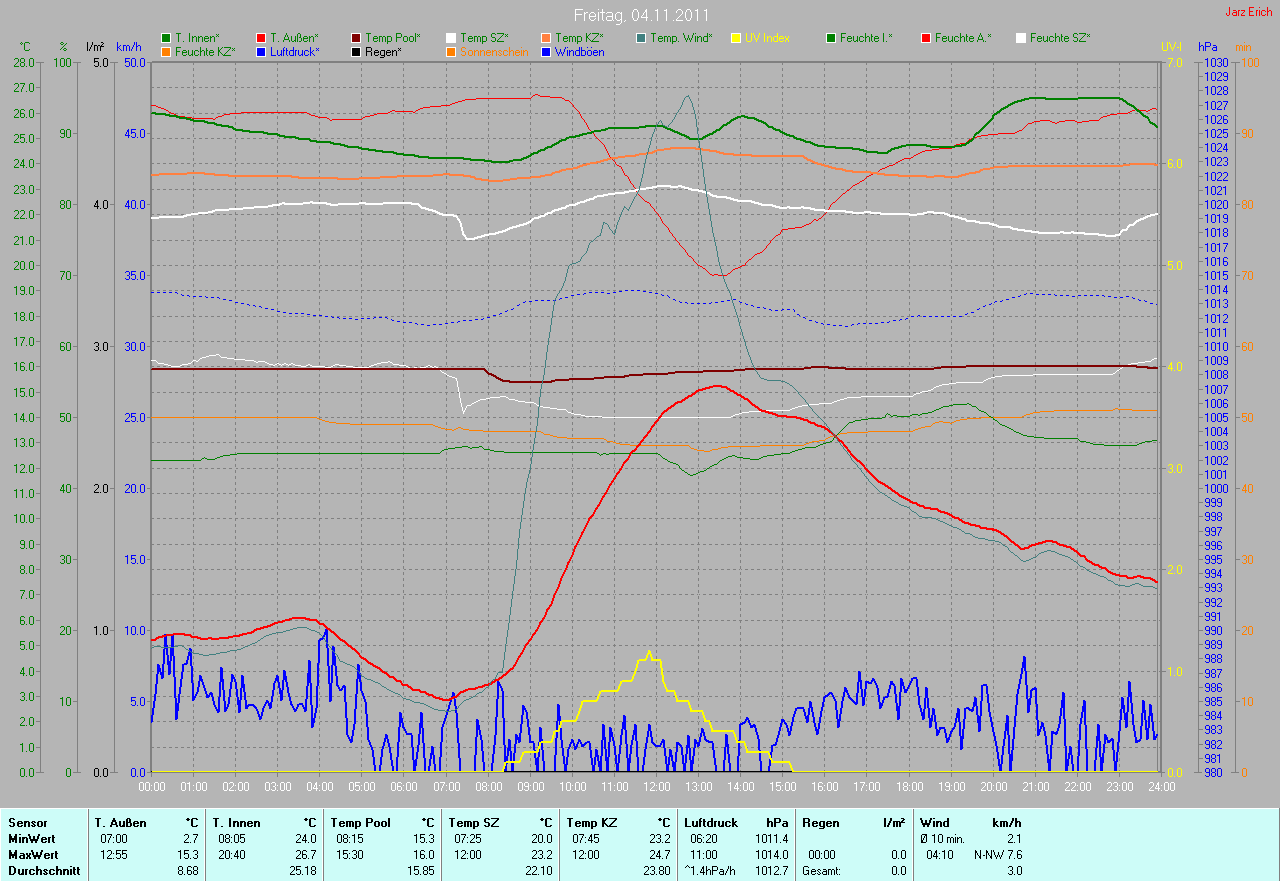The width and height of the screenshot is (1280, 881).
Task: Click the 18:00 mark on time axis
Action: (x=908, y=787)
